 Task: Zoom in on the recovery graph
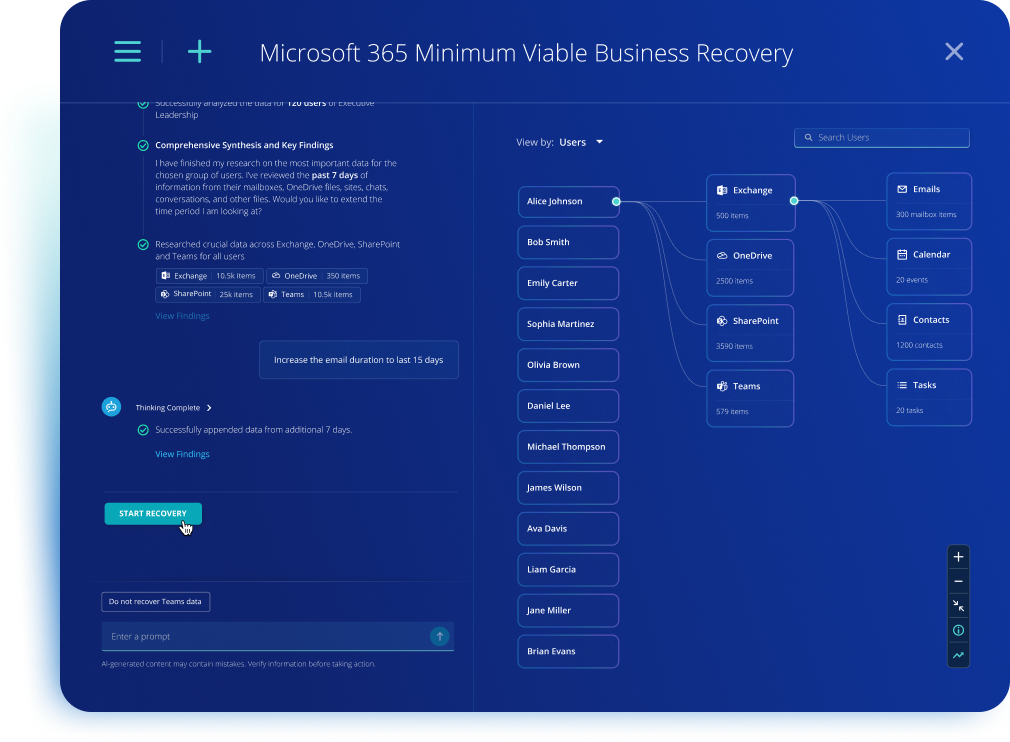coord(957,556)
